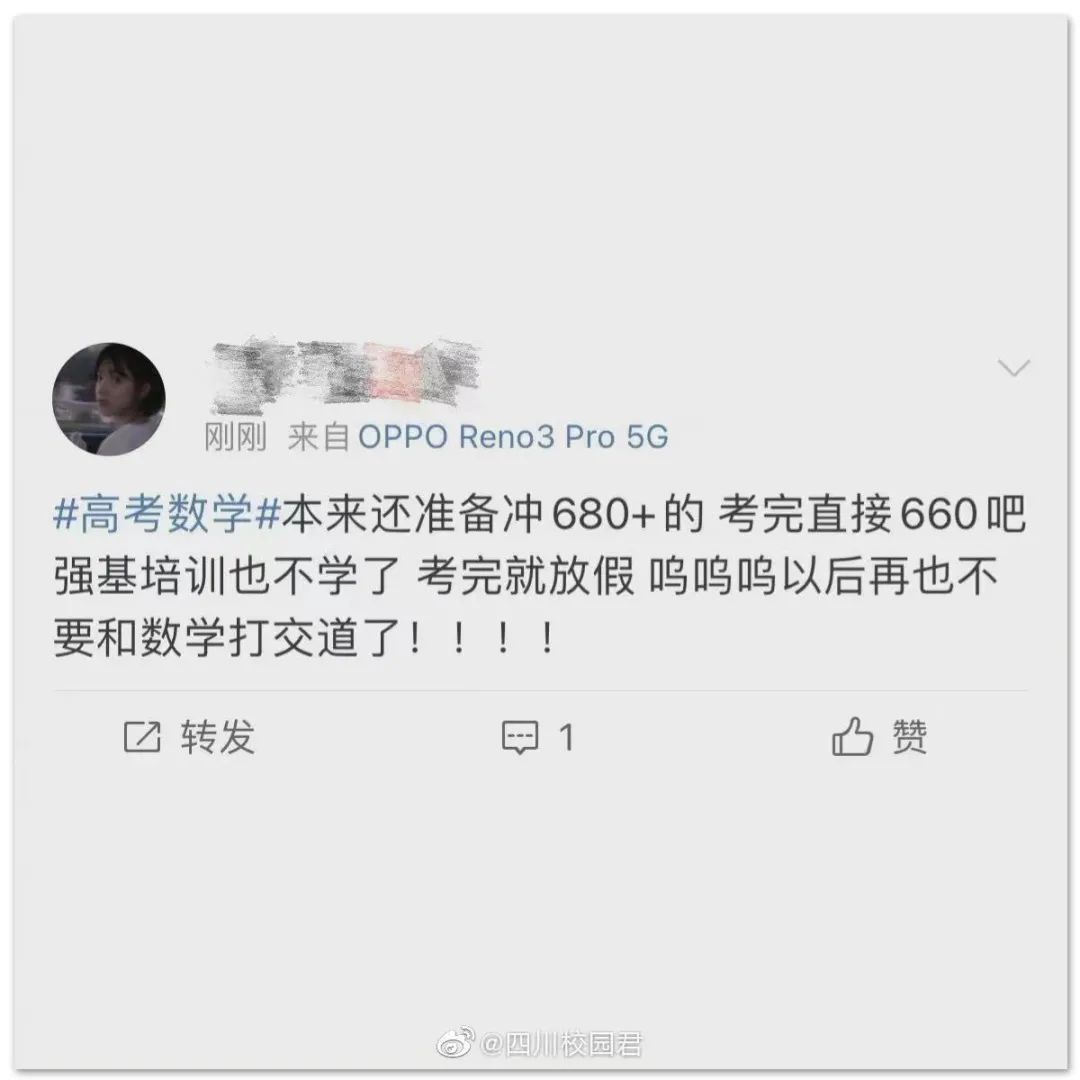Click the blurred username of the poster
The height and width of the screenshot is (1080, 1080).
(x=344, y=372)
